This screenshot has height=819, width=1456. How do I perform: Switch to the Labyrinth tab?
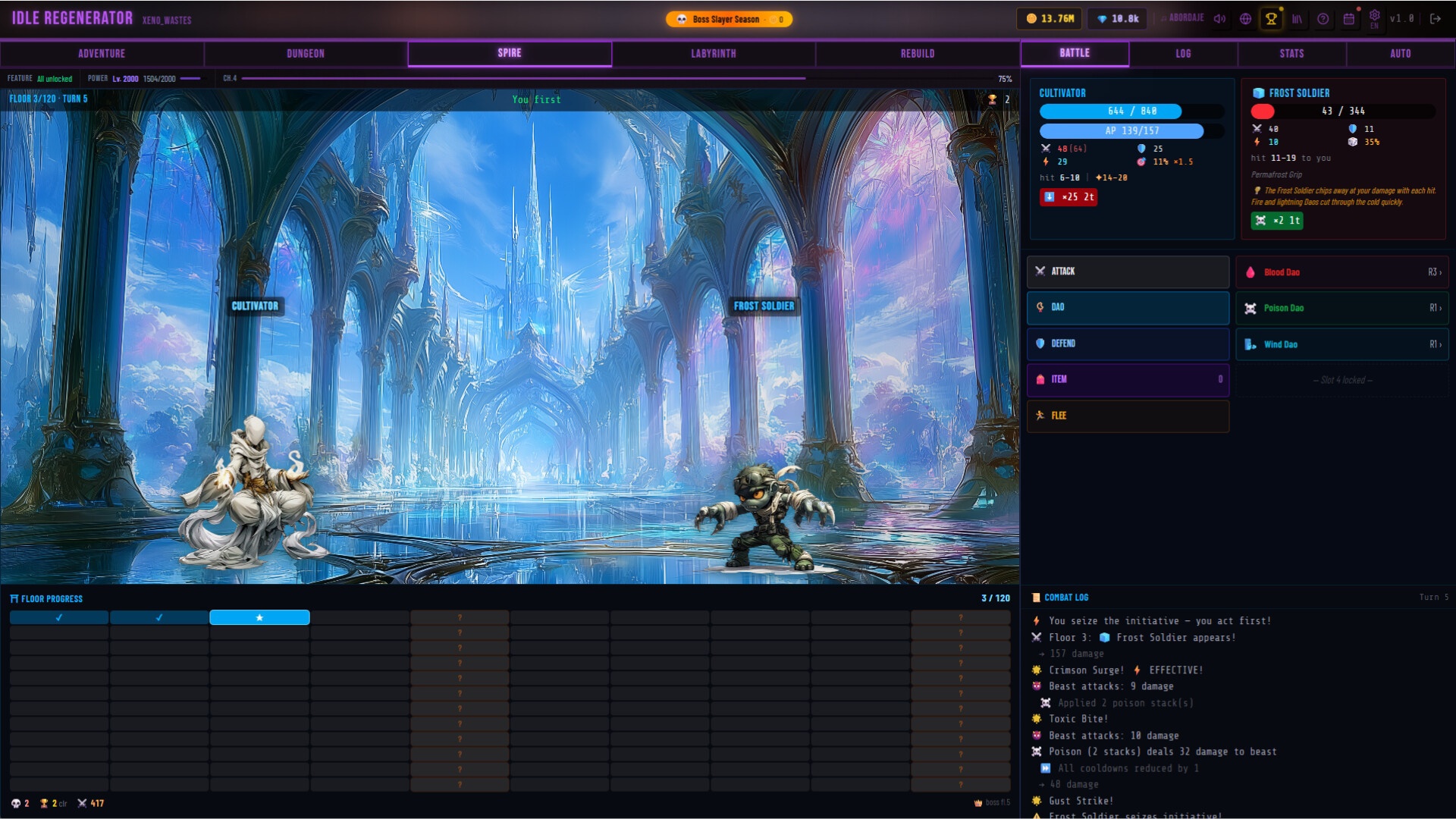[714, 54]
